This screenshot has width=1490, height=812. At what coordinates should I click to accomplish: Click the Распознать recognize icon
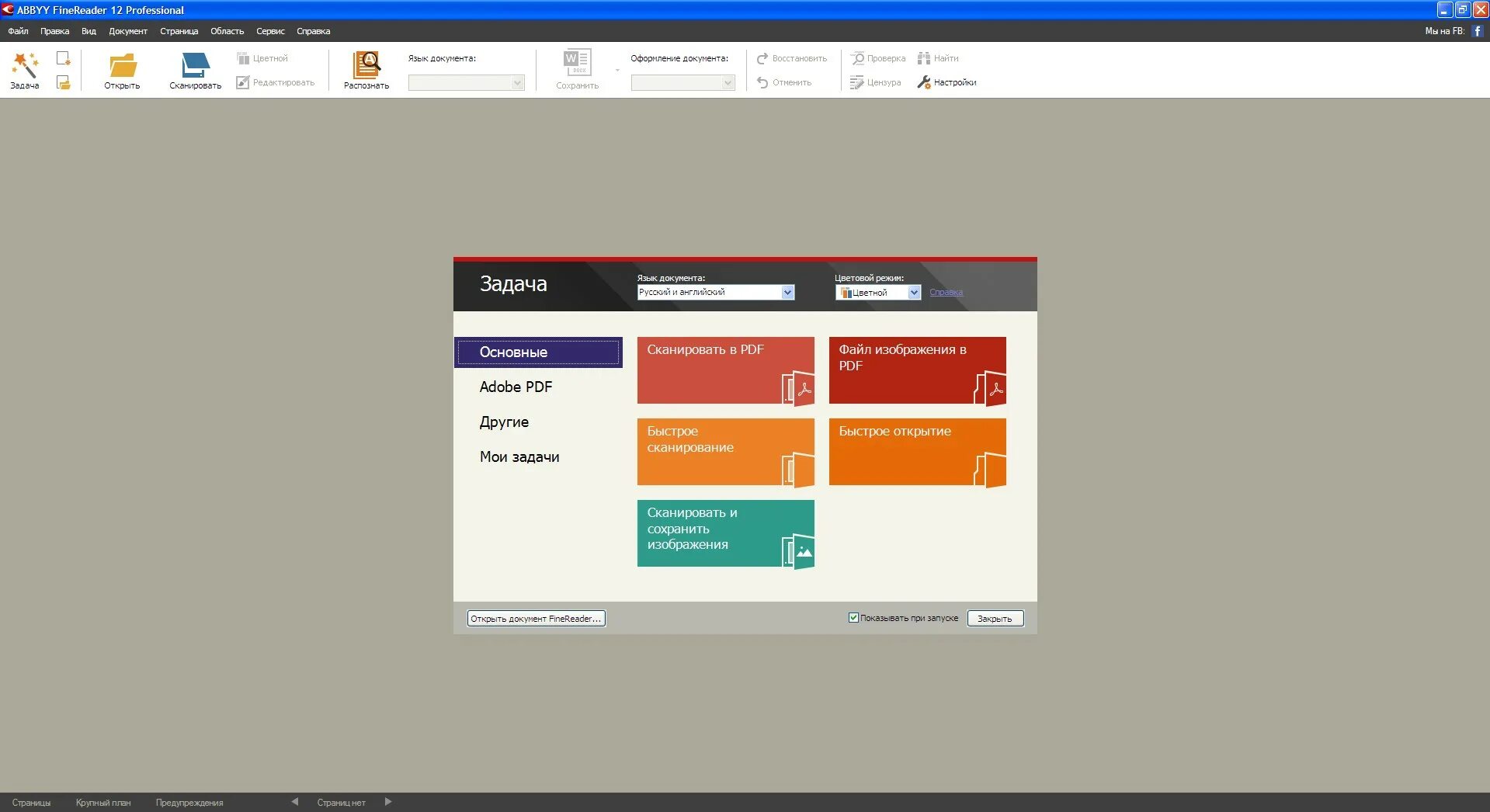(366, 65)
